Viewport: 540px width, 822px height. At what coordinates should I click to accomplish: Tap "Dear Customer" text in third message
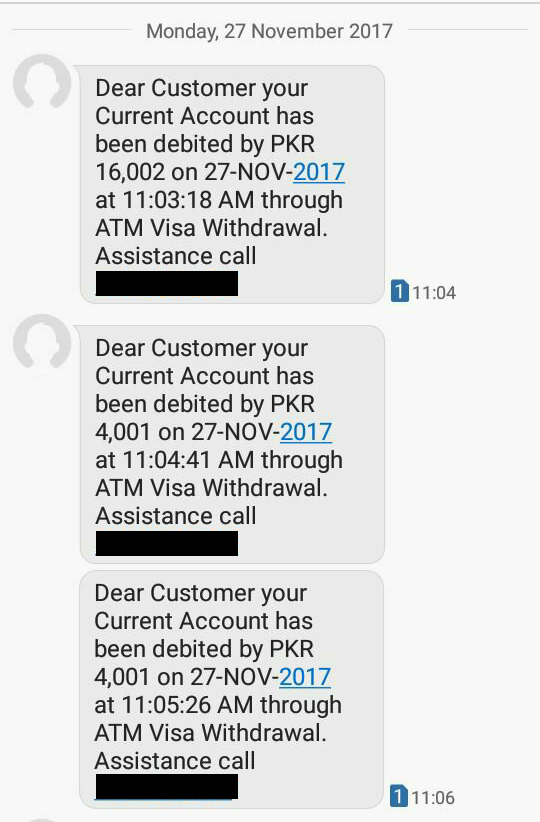pos(174,593)
